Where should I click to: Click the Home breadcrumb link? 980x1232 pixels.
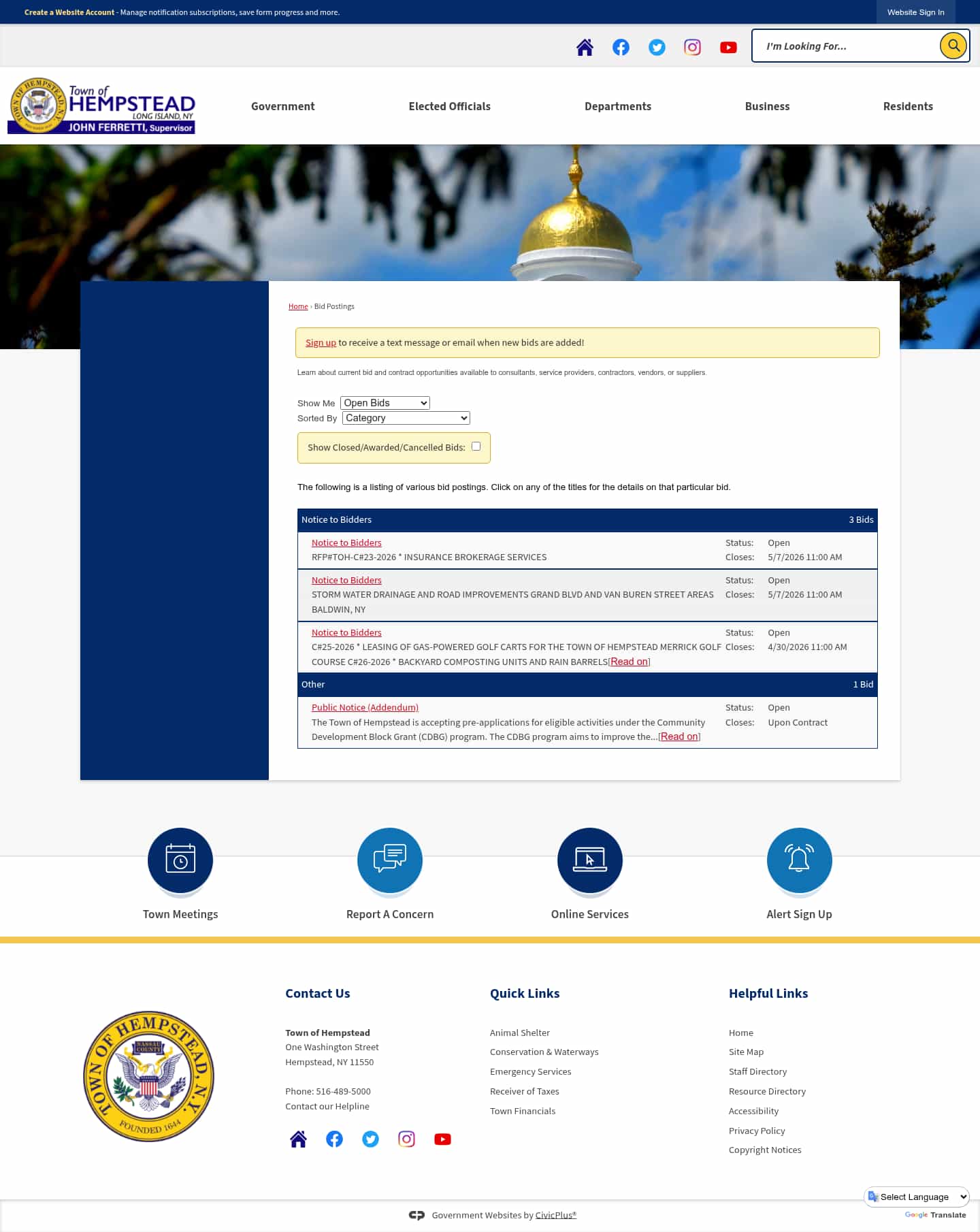(x=298, y=306)
